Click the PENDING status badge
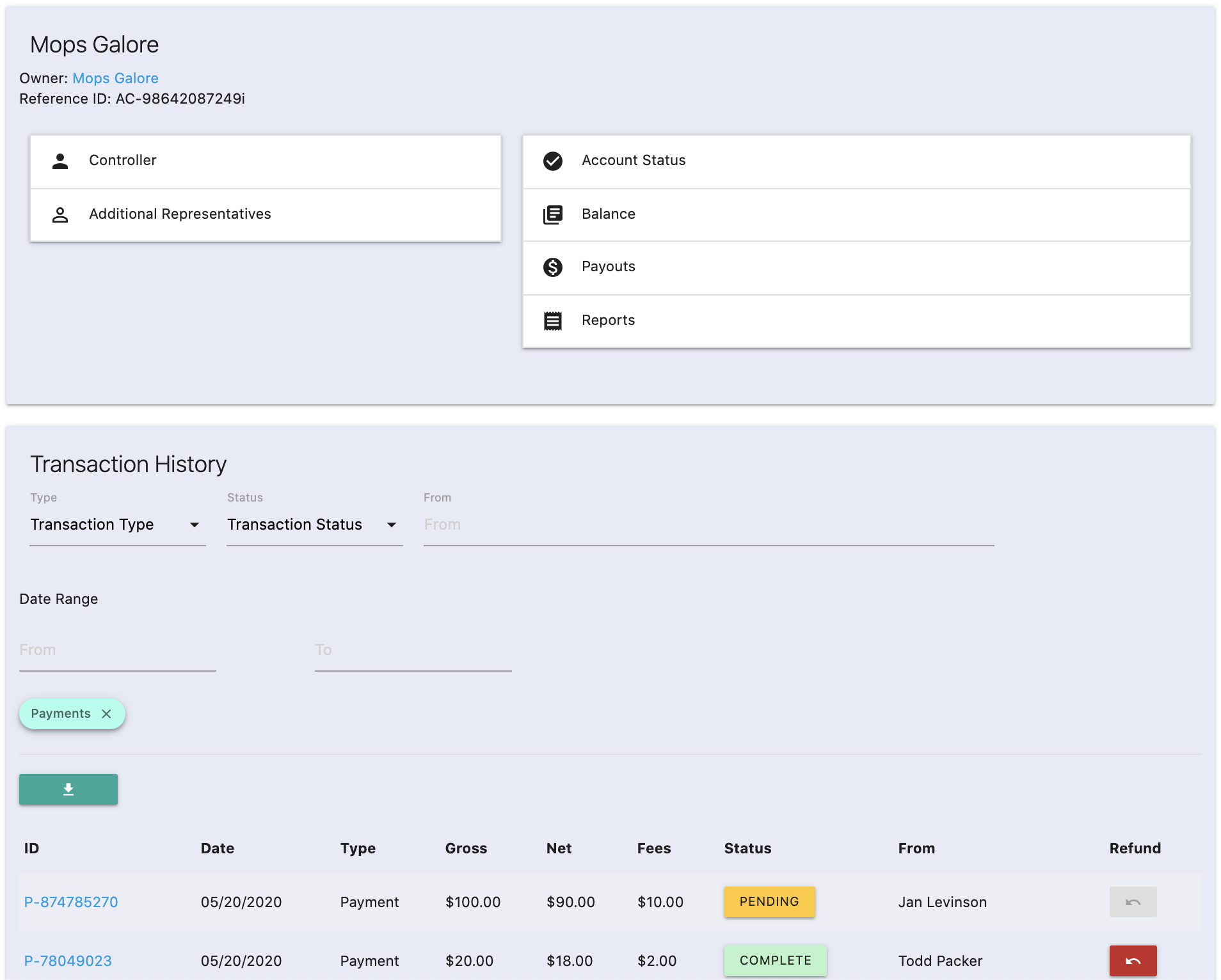Screen dimensions: 1221x980 click(770, 902)
